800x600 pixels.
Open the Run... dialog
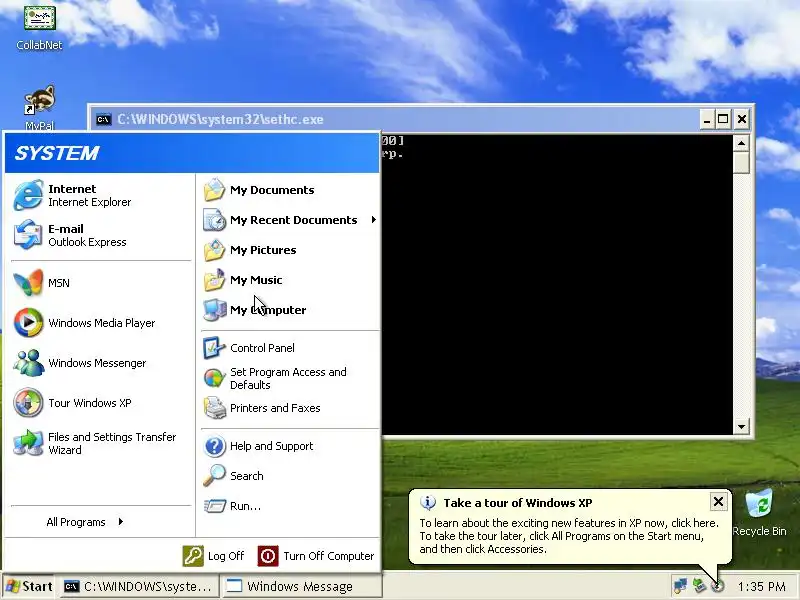point(290,506)
